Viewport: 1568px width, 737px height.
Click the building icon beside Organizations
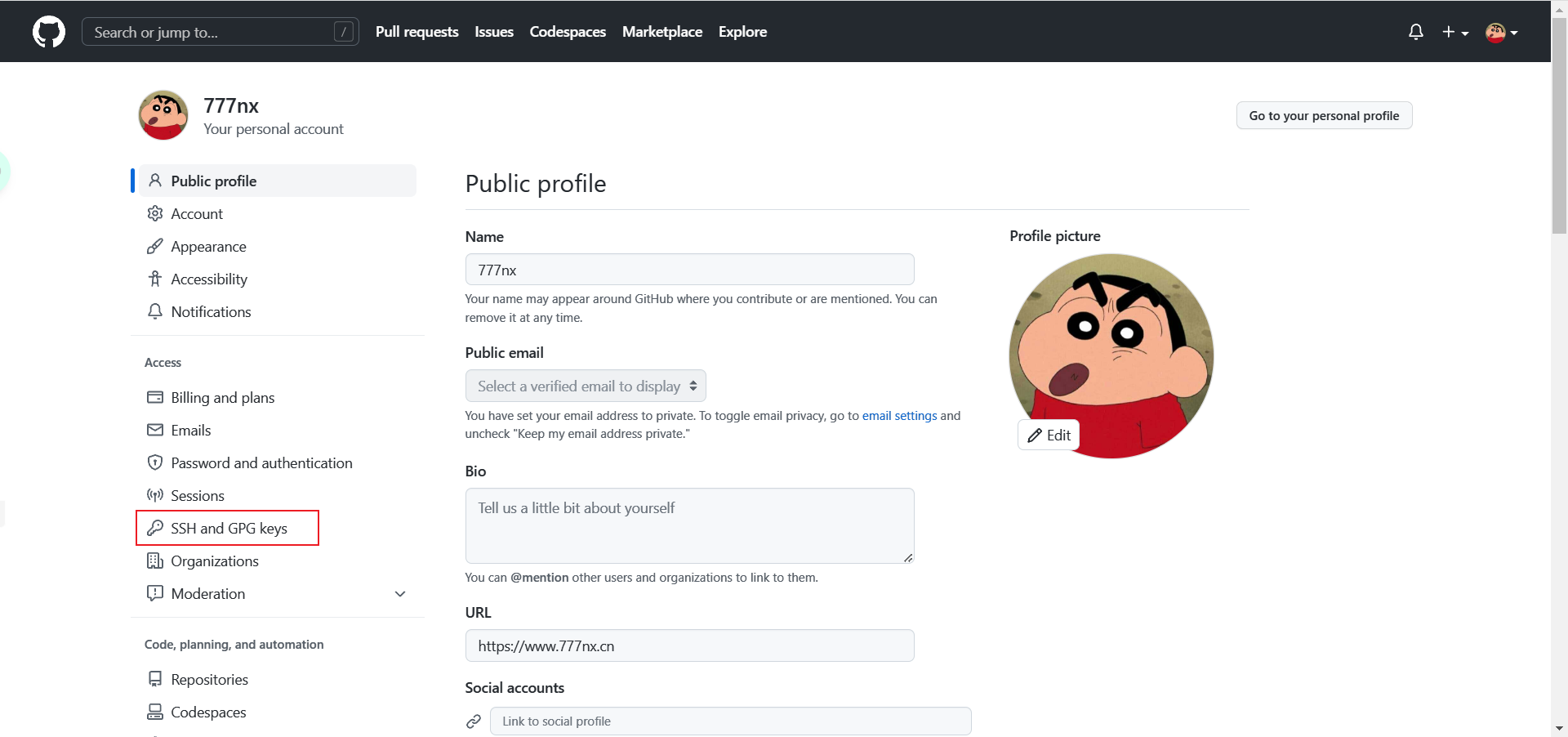click(x=155, y=561)
